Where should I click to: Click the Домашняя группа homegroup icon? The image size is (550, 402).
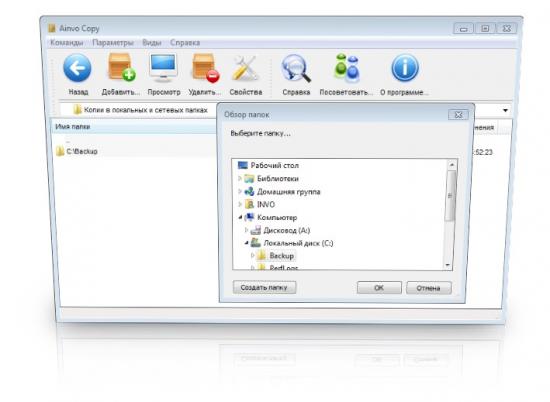pyautogui.click(x=249, y=192)
